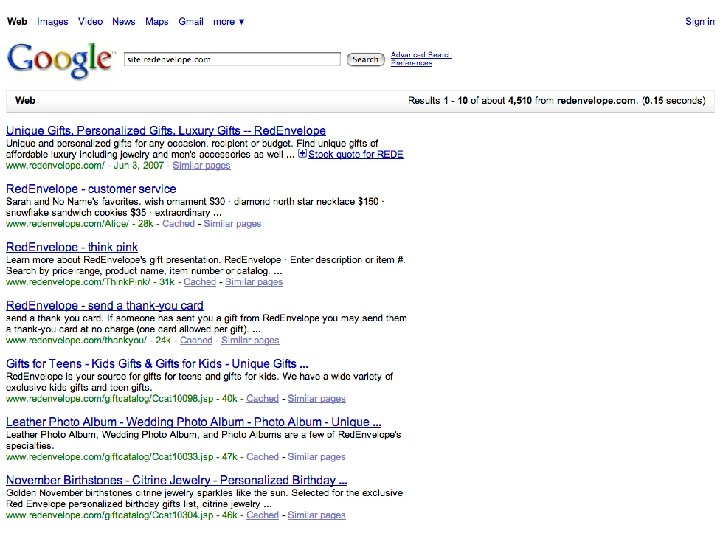
Task: Open Cached version of Ccat10098.jsp result
Action: (x=263, y=399)
